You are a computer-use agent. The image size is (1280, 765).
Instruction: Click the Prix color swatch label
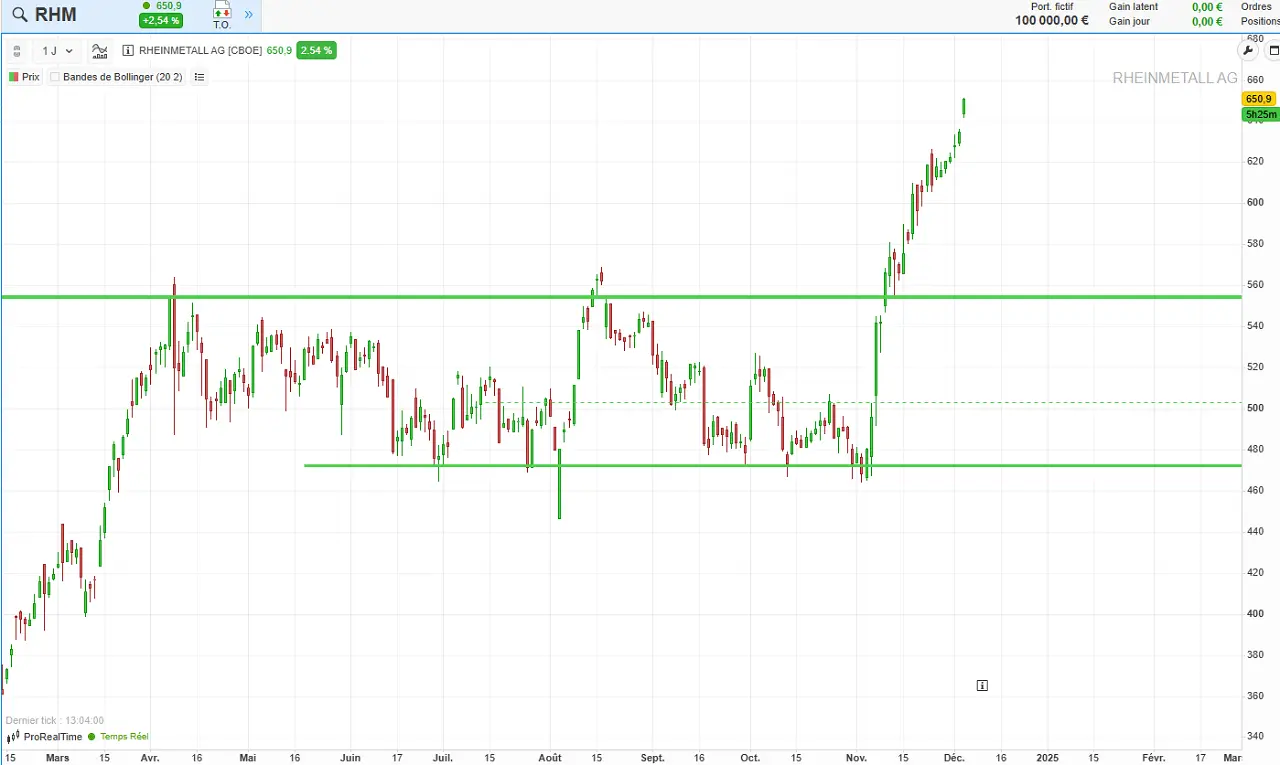click(24, 77)
